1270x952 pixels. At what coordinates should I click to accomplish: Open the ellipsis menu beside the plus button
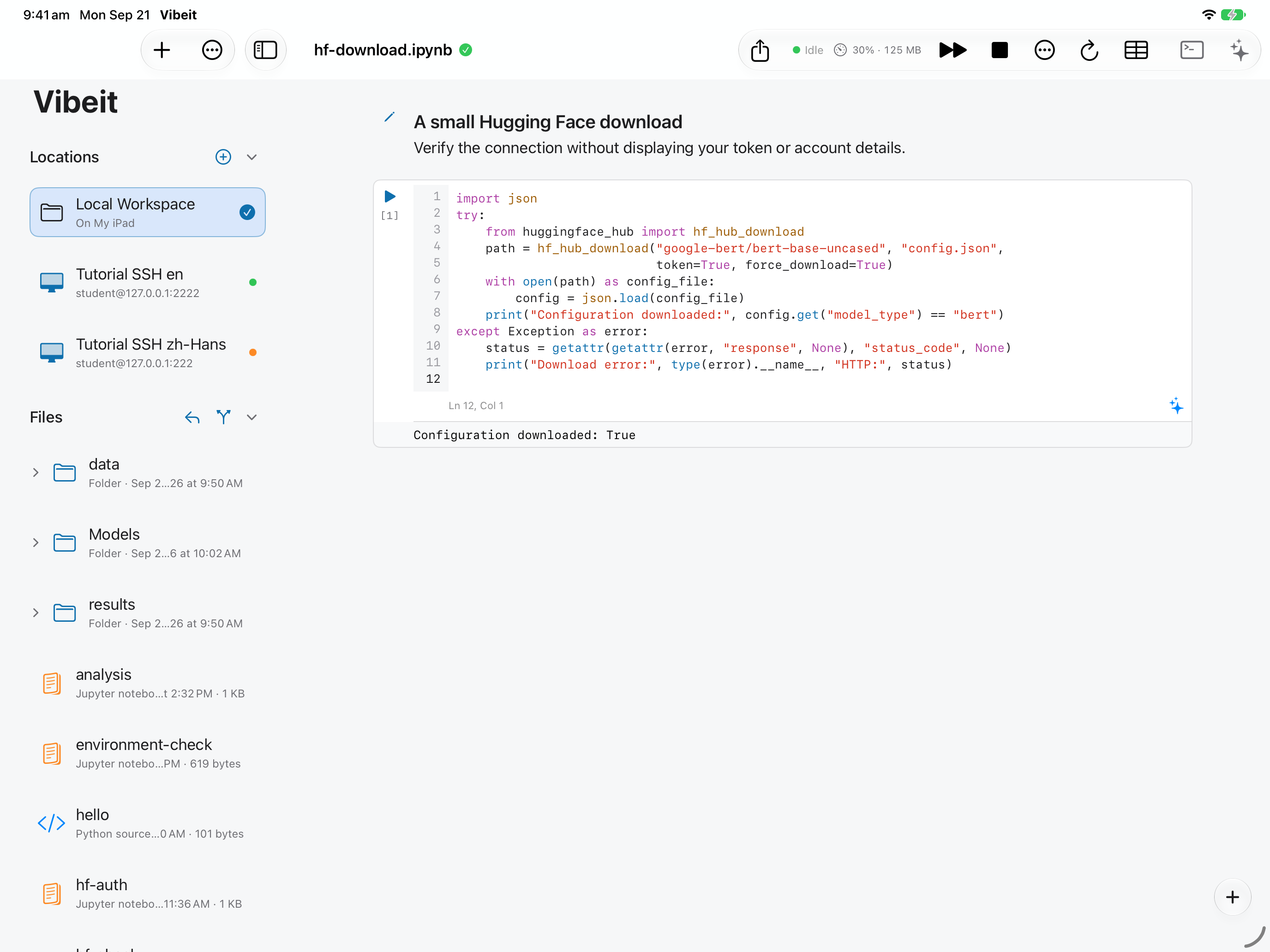point(212,50)
